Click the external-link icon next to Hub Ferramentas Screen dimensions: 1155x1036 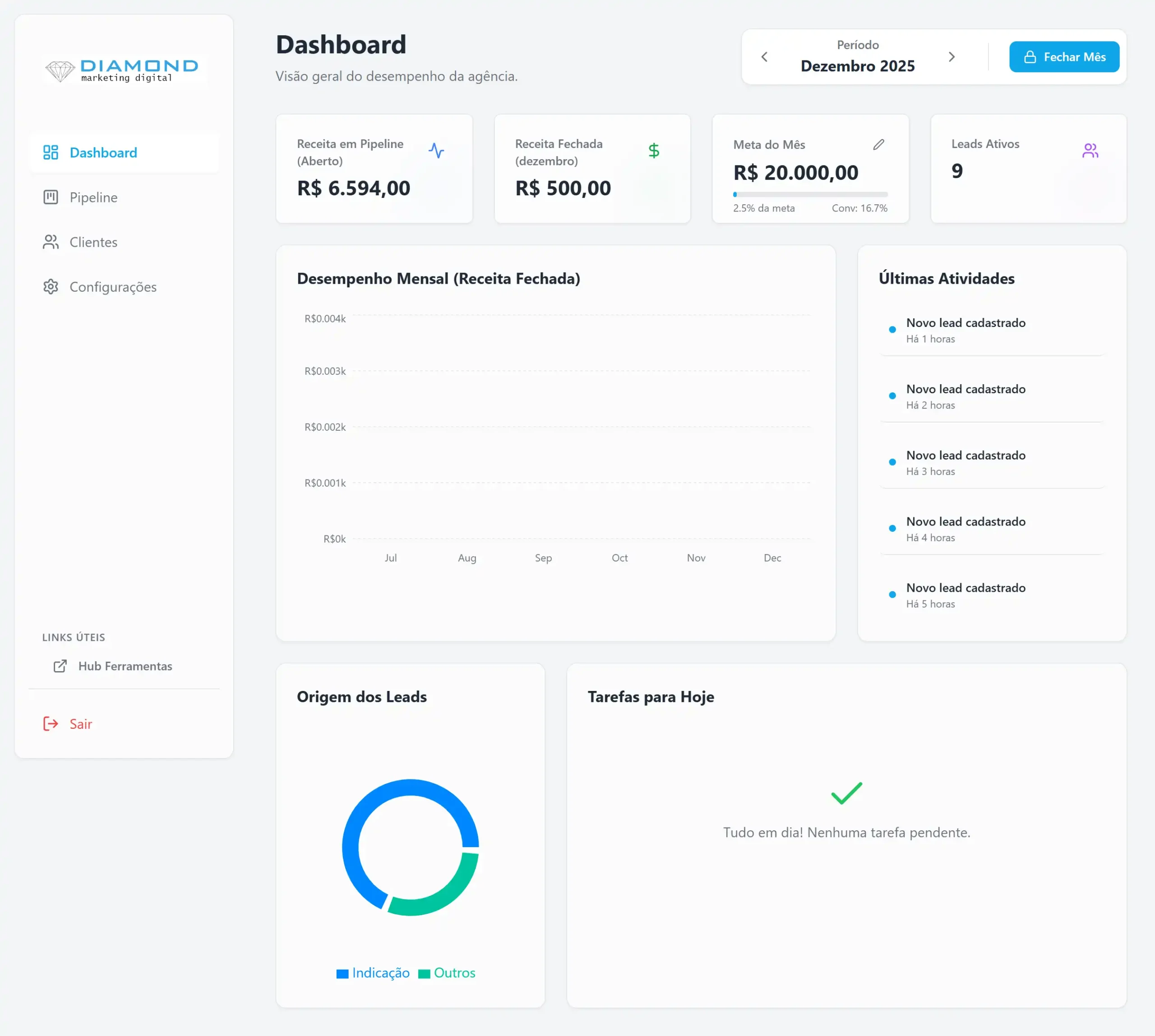pyautogui.click(x=60, y=666)
